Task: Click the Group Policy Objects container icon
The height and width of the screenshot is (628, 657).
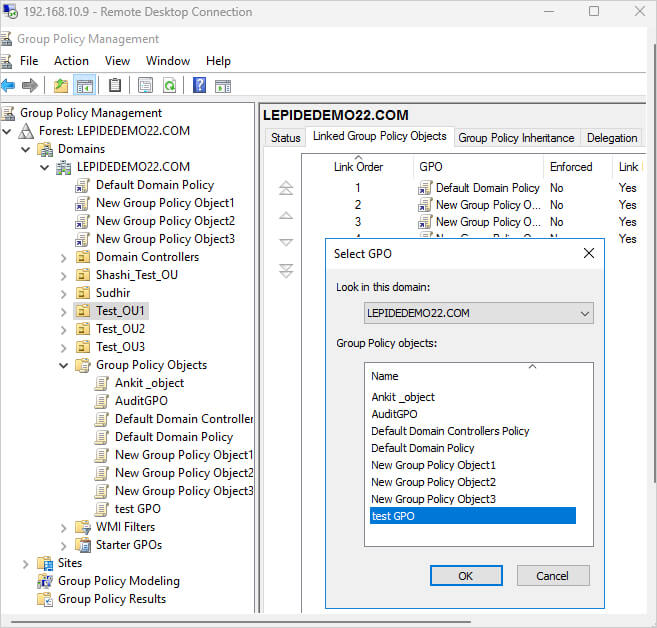Action: pyautogui.click(x=83, y=365)
